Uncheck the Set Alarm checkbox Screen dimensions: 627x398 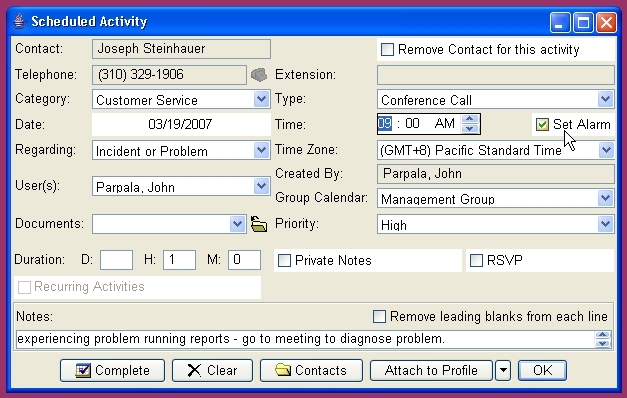[x=542, y=124]
